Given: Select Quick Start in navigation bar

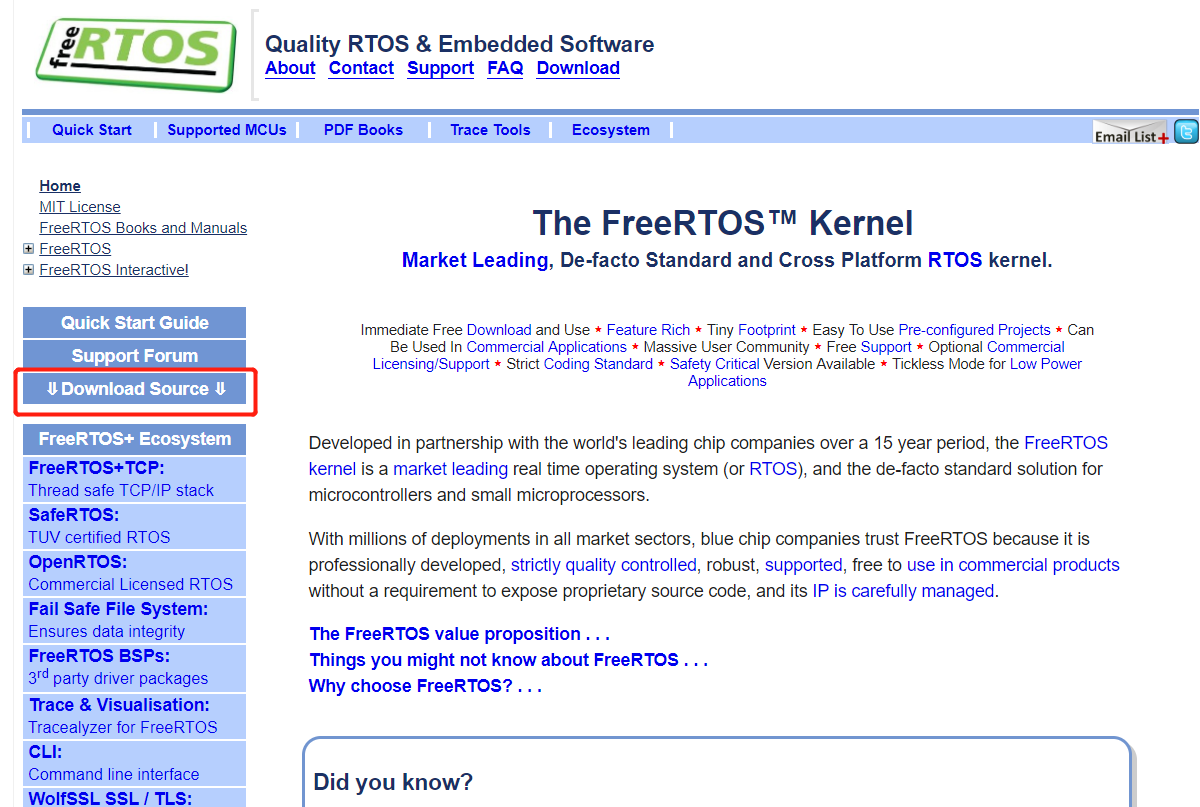Looking at the screenshot, I should coord(92,130).
